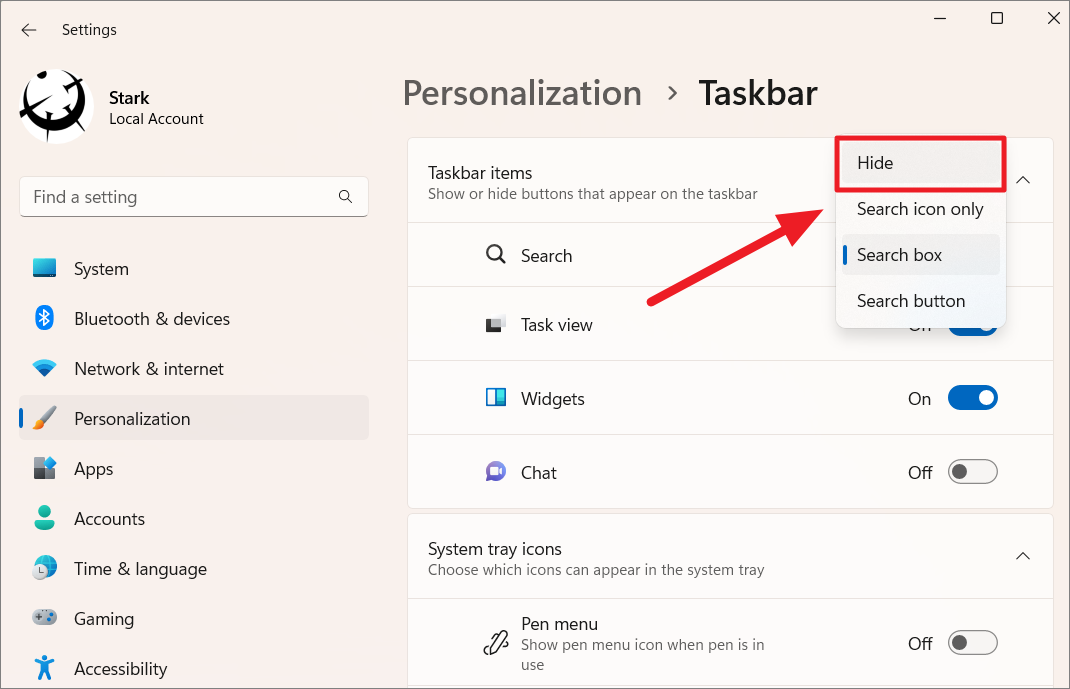1070x689 pixels.
Task: Enable the Chat toggle
Action: pos(972,471)
